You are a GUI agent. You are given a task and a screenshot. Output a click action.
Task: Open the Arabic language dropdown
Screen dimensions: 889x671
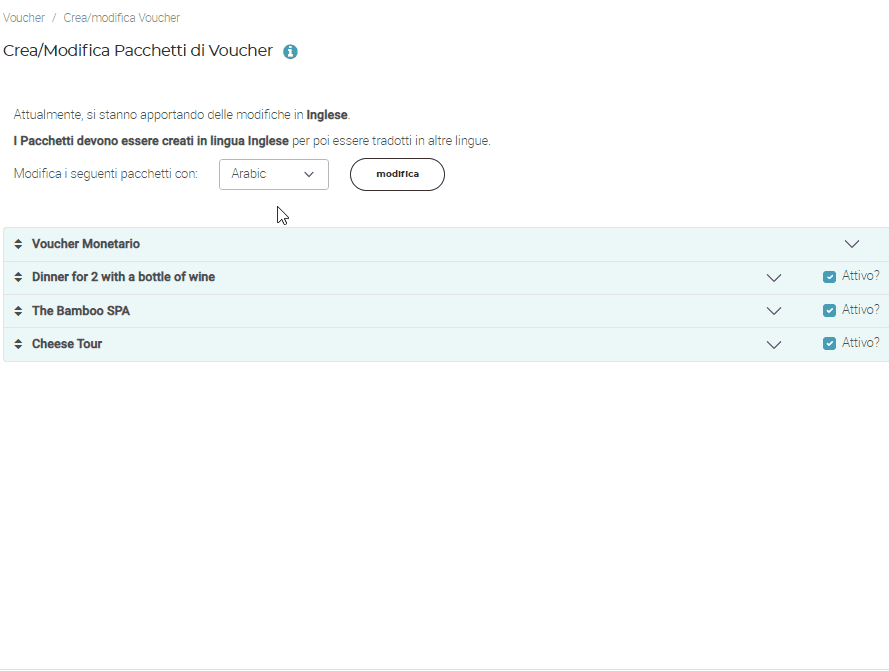[x=273, y=174]
